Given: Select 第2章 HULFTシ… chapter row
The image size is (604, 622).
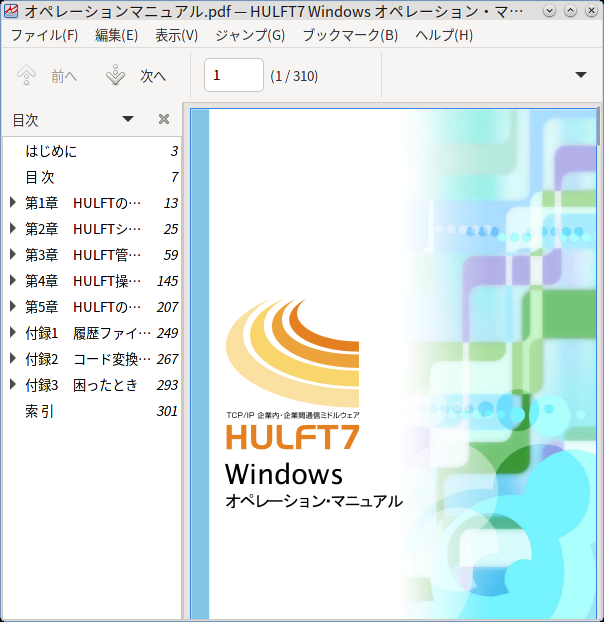Looking at the screenshot, I should [x=91, y=229].
